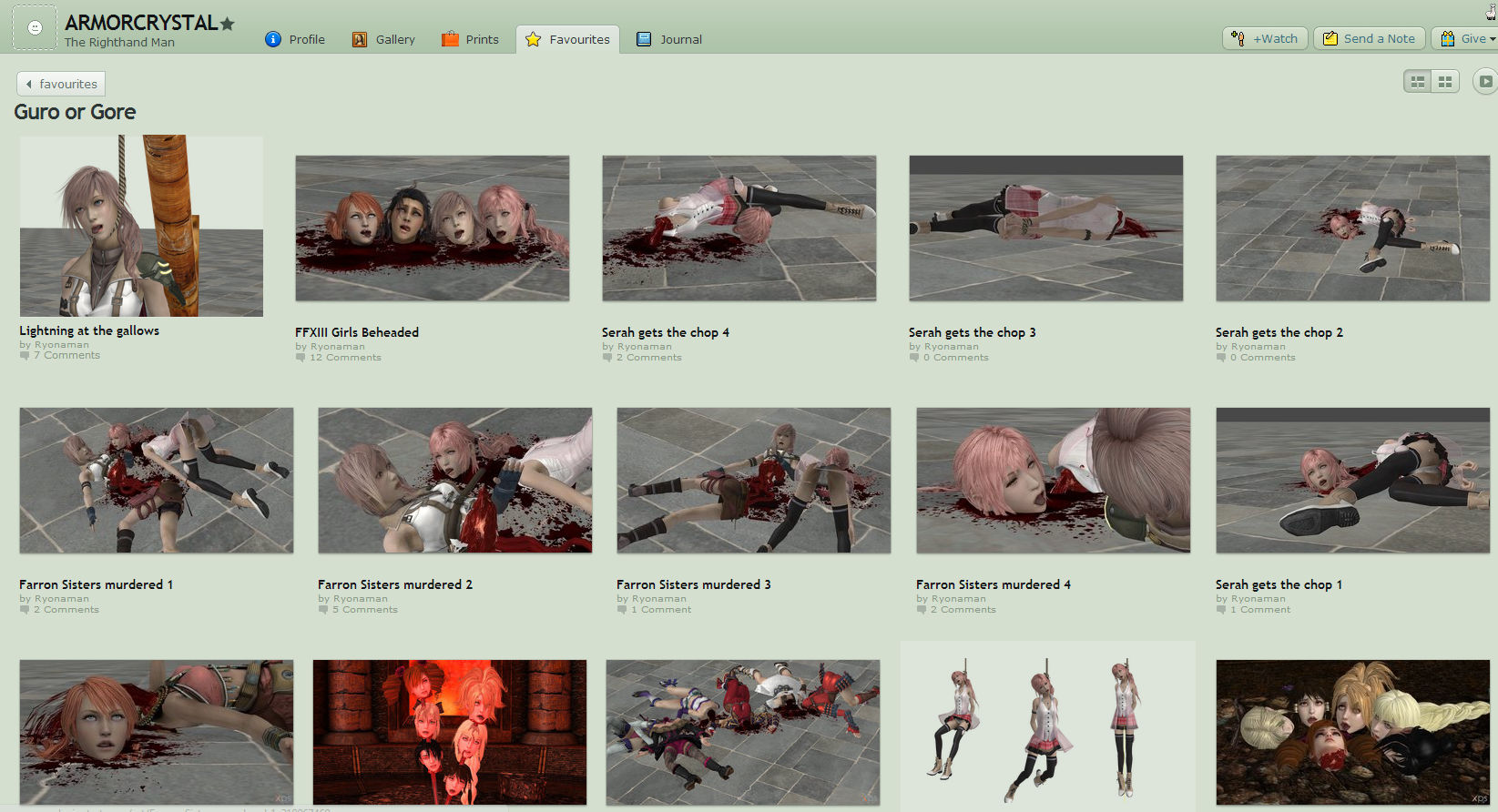The width and height of the screenshot is (1498, 812).
Task: Open 'Serah gets the chop 2' title
Action: click(x=1279, y=332)
